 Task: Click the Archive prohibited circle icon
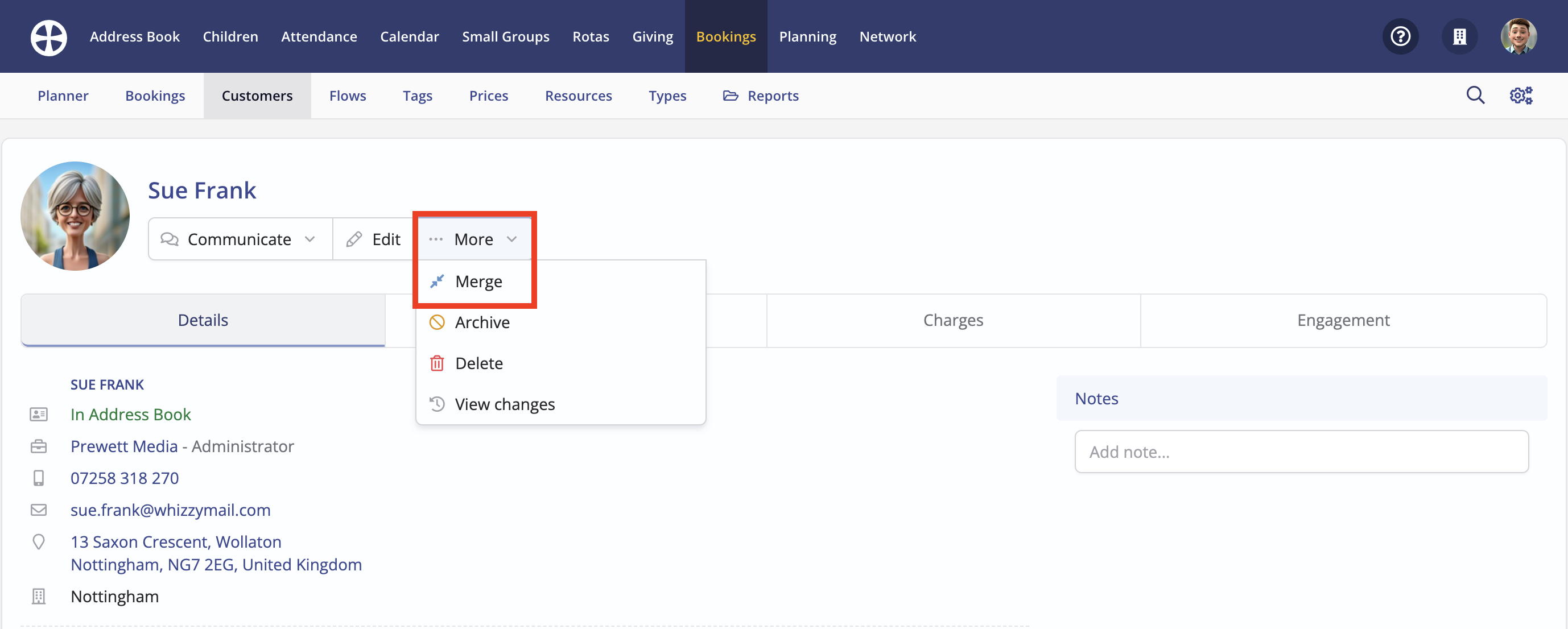click(x=437, y=322)
